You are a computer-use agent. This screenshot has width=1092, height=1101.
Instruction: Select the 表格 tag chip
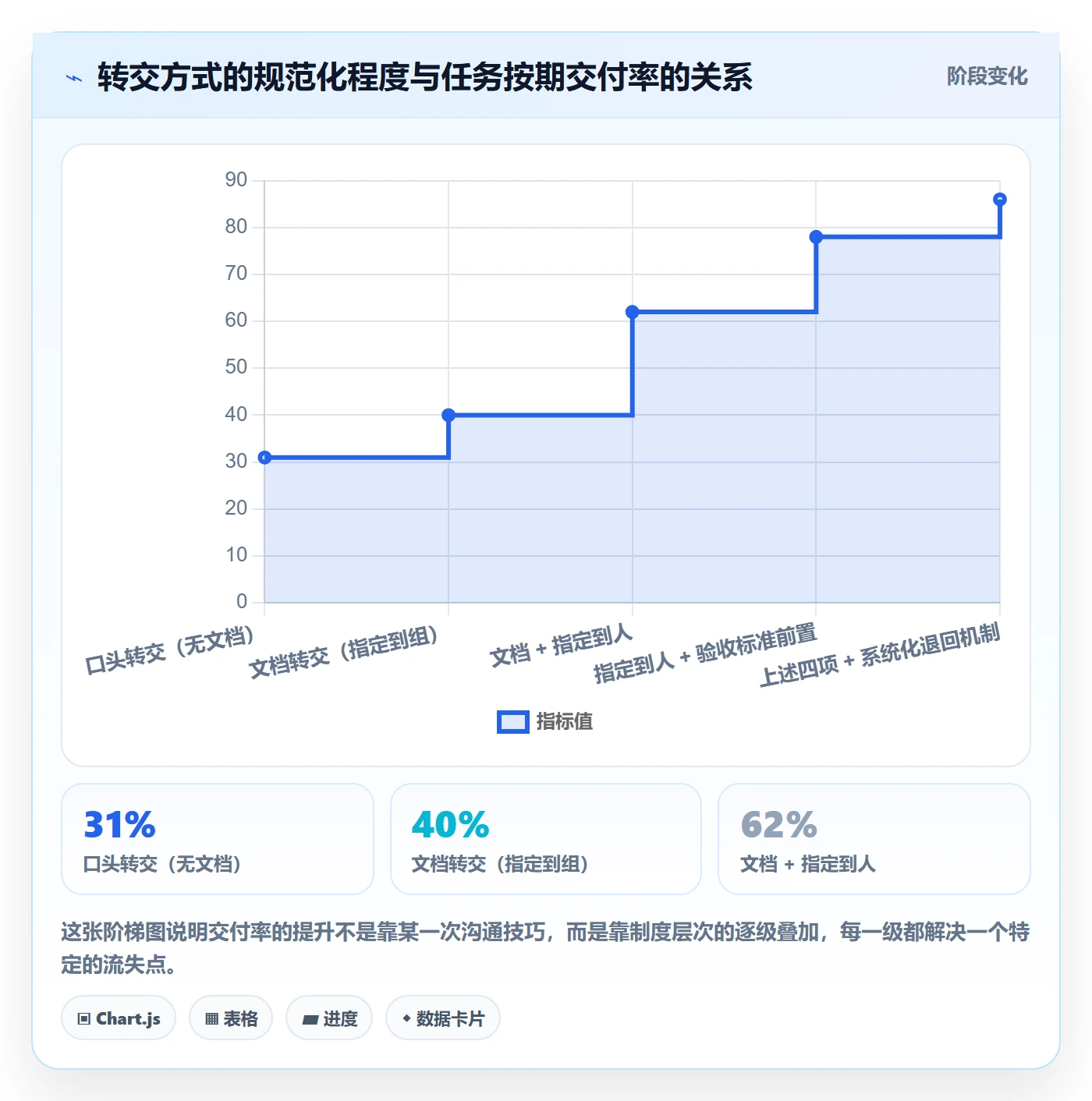pyautogui.click(x=231, y=1018)
